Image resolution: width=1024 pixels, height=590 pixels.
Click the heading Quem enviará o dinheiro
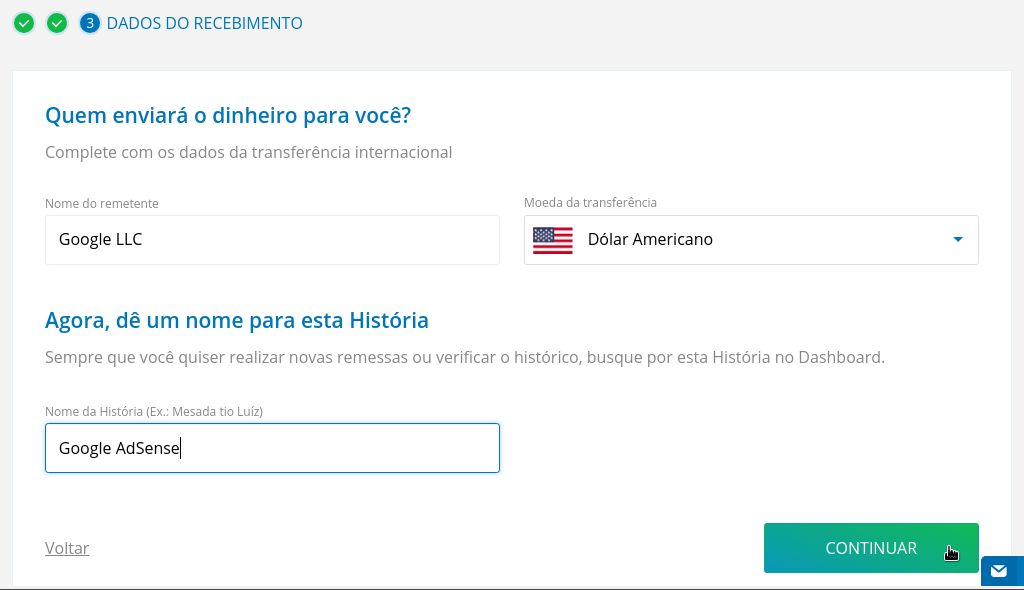pos(228,116)
